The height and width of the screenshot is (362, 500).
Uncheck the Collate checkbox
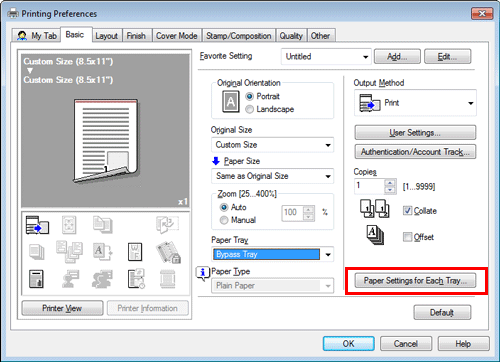(407, 211)
